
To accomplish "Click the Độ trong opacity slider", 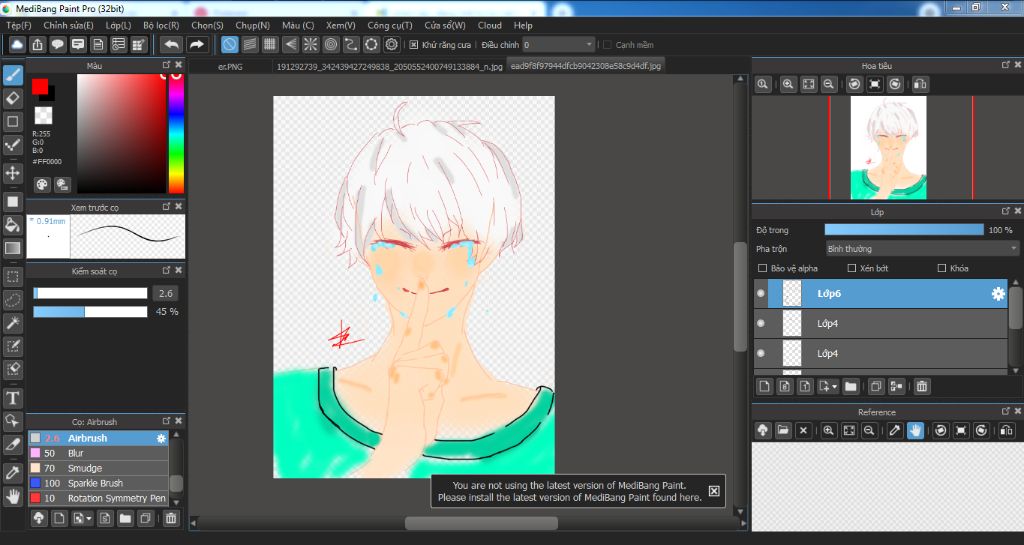I will (x=904, y=230).
